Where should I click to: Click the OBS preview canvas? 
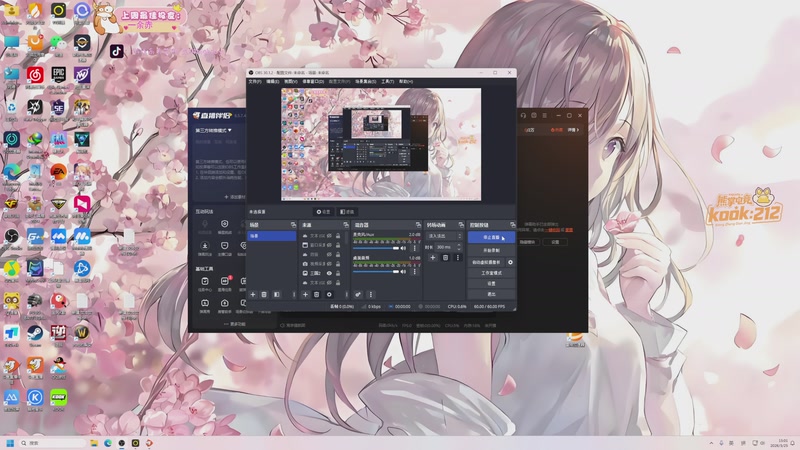coord(381,144)
